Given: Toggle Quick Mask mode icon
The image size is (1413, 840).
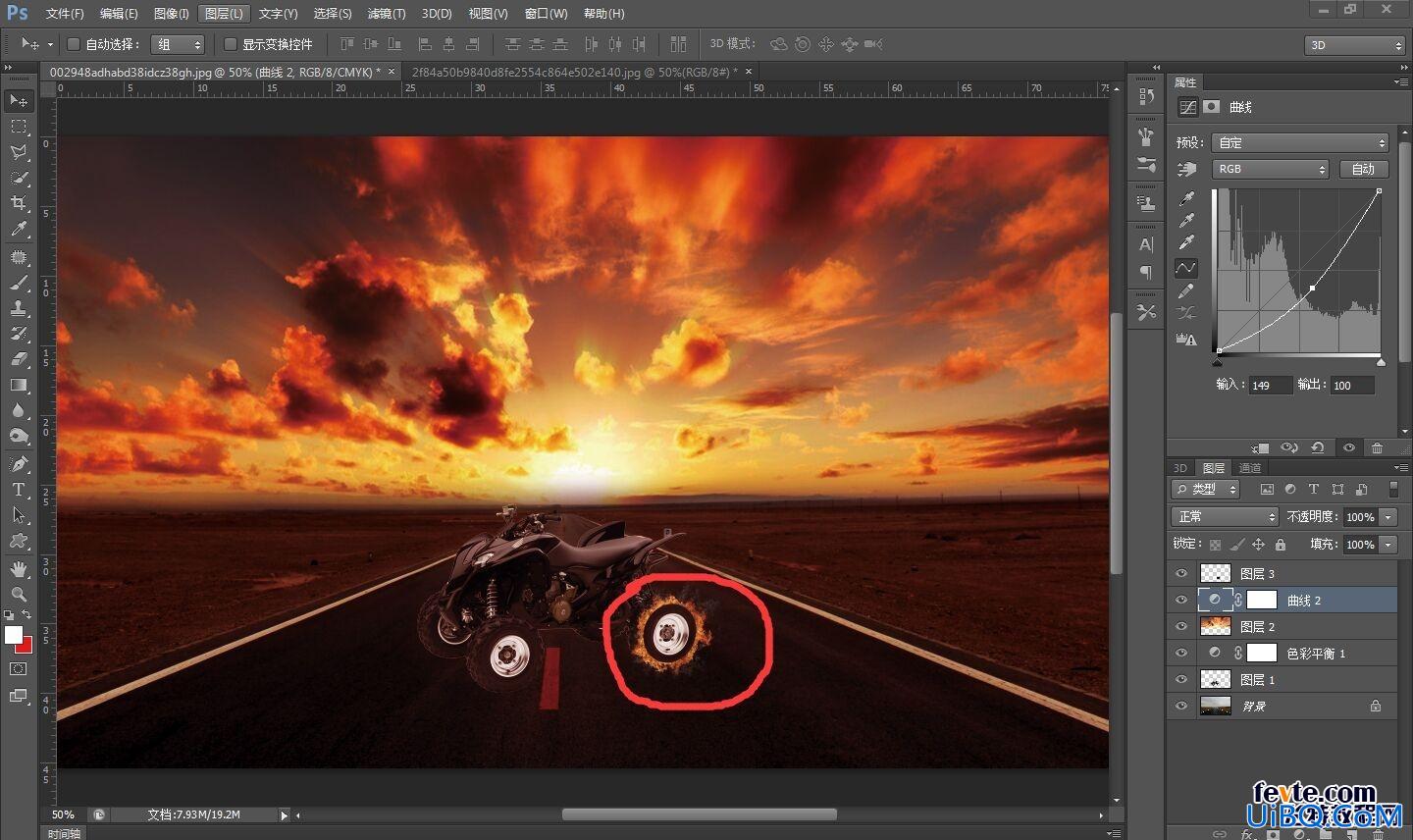Looking at the screenshot, I should click(x=19, y=669).
